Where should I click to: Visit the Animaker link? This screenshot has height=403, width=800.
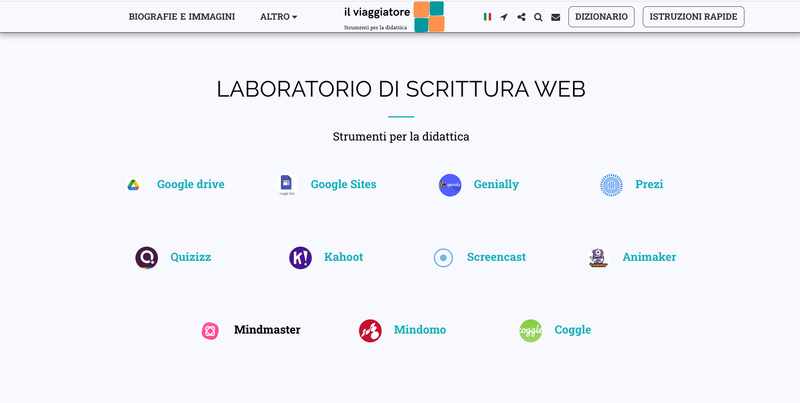(x=649, y=258)
